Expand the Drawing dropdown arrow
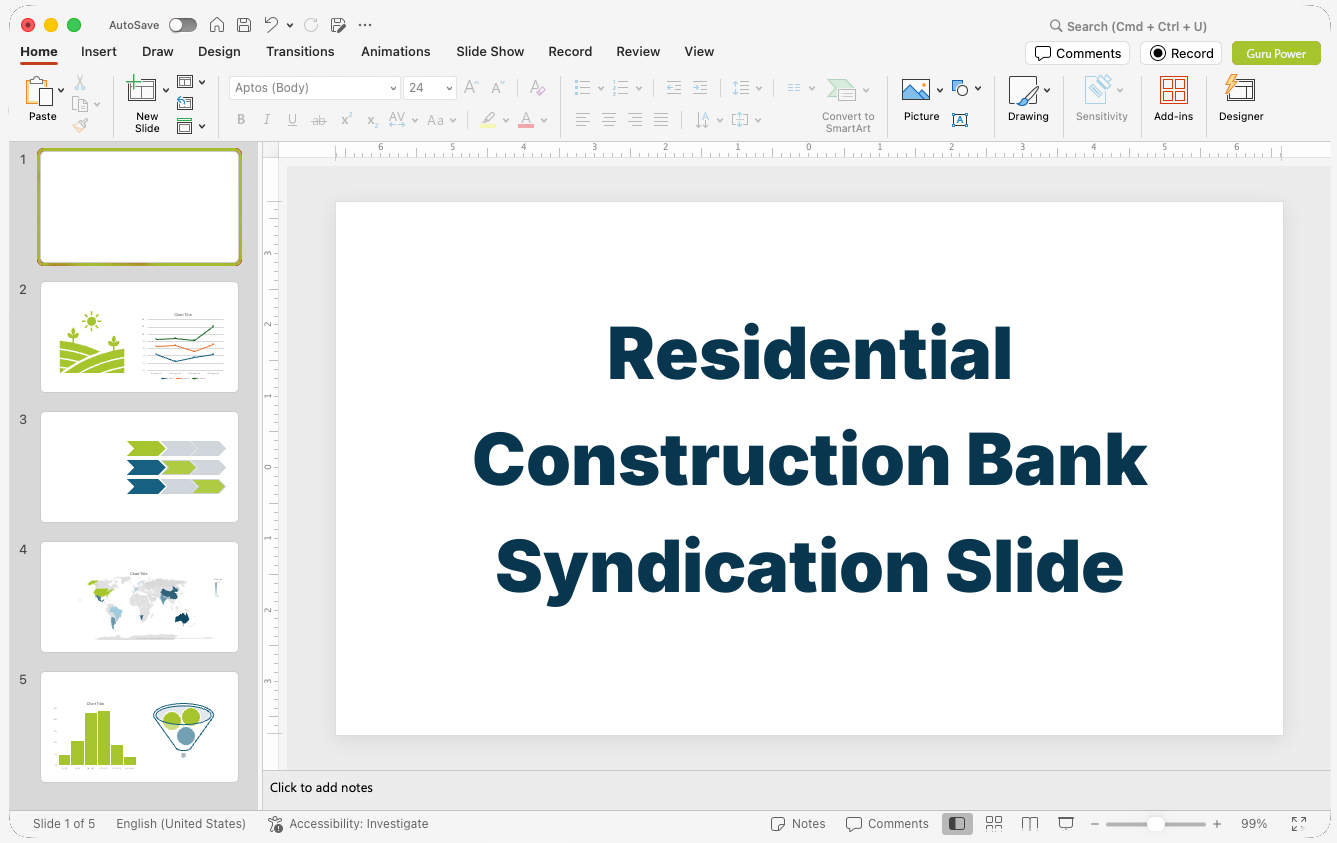Image resolution: width=1337 pixels, height=843 pixels. pos(1047,91)
